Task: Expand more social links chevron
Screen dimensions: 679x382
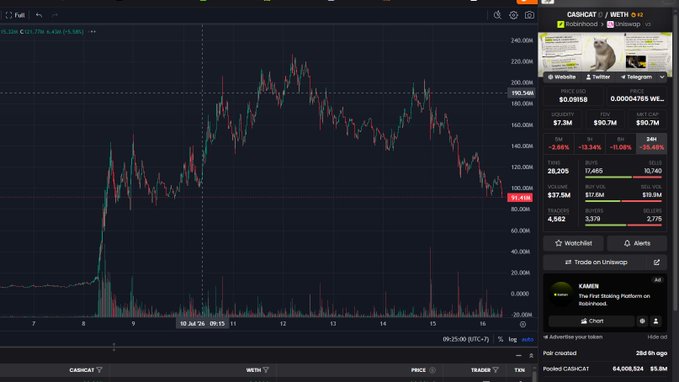Action: 662,77
